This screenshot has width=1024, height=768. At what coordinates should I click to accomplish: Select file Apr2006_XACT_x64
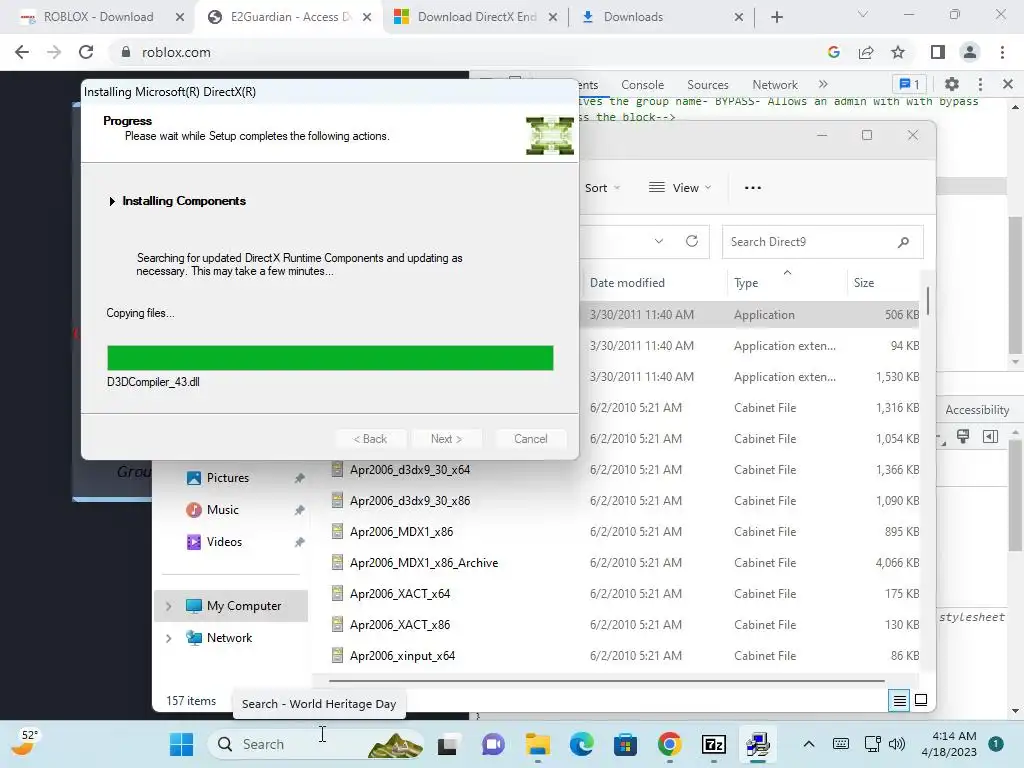(400, 594)
